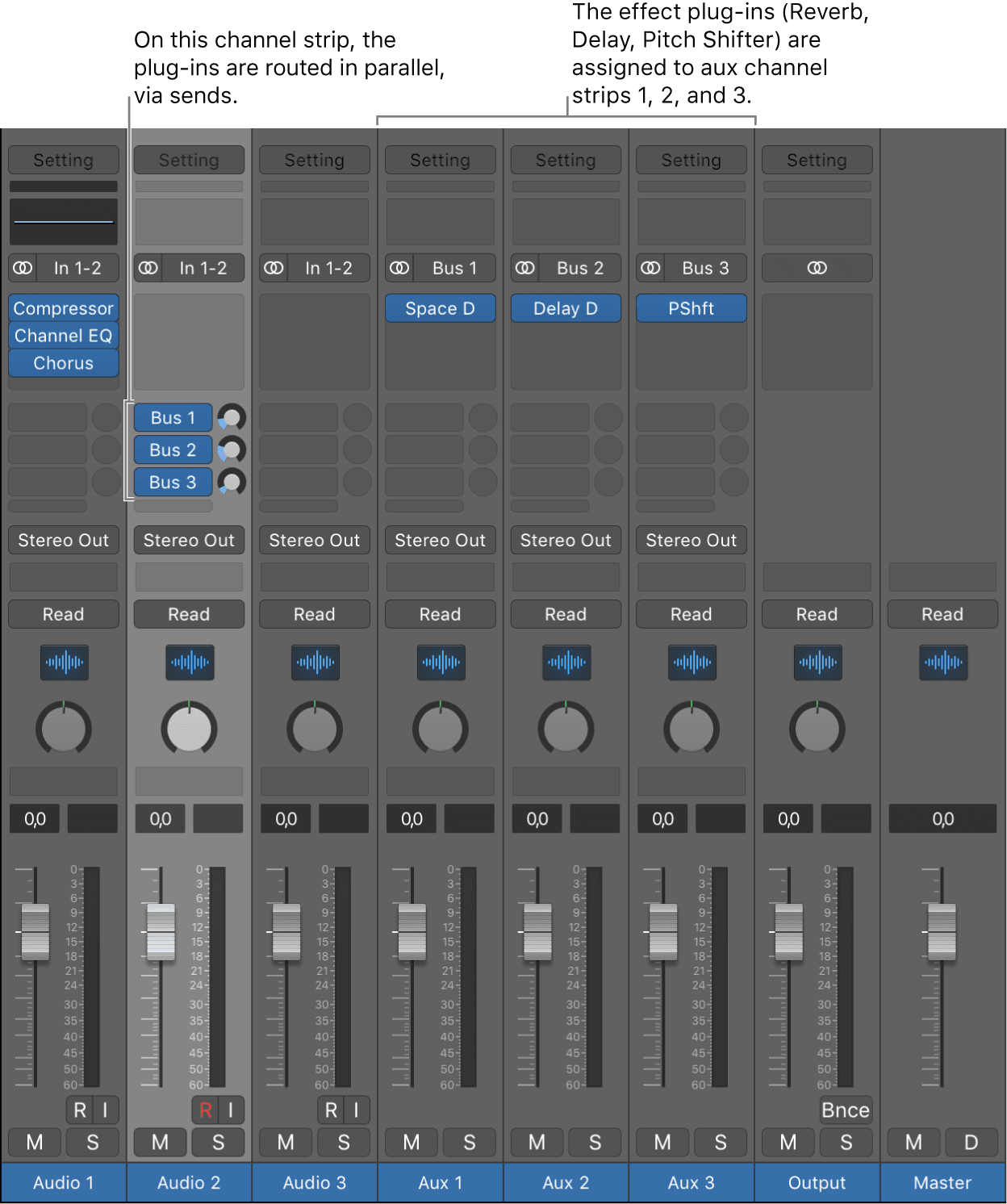Image resolution: width=1007 pixels, height=1204 pixels.
Task: Open the Compressor plug-in
Action: click(64, 308)
